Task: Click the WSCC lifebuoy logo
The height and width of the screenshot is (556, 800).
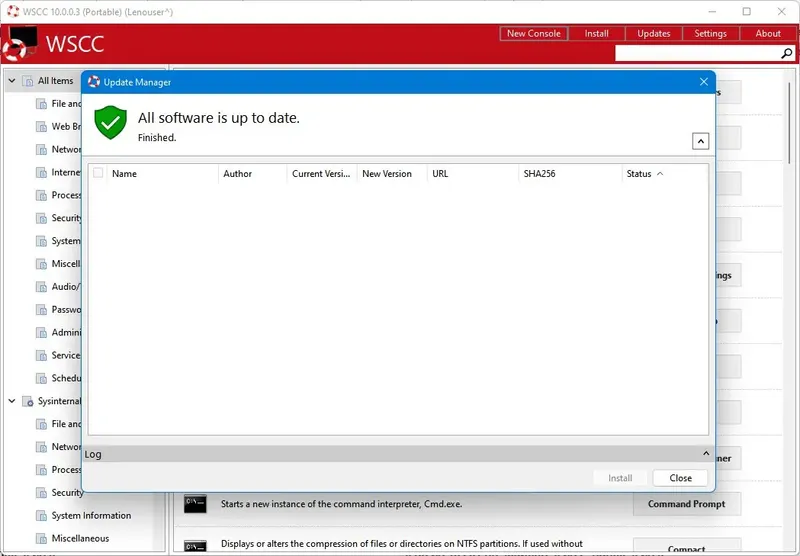Action: point(19,44)
